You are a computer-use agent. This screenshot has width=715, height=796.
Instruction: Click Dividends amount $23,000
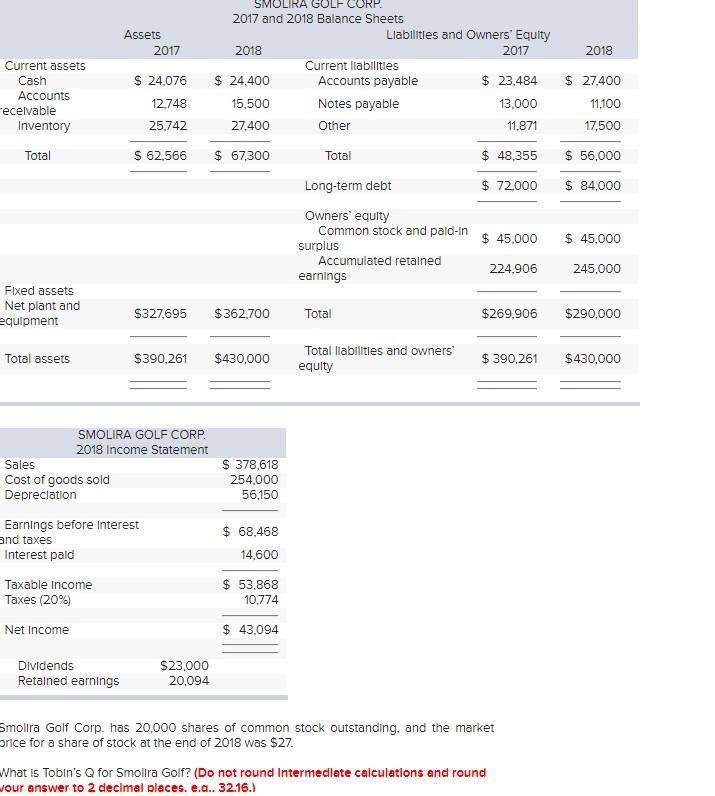184,666
